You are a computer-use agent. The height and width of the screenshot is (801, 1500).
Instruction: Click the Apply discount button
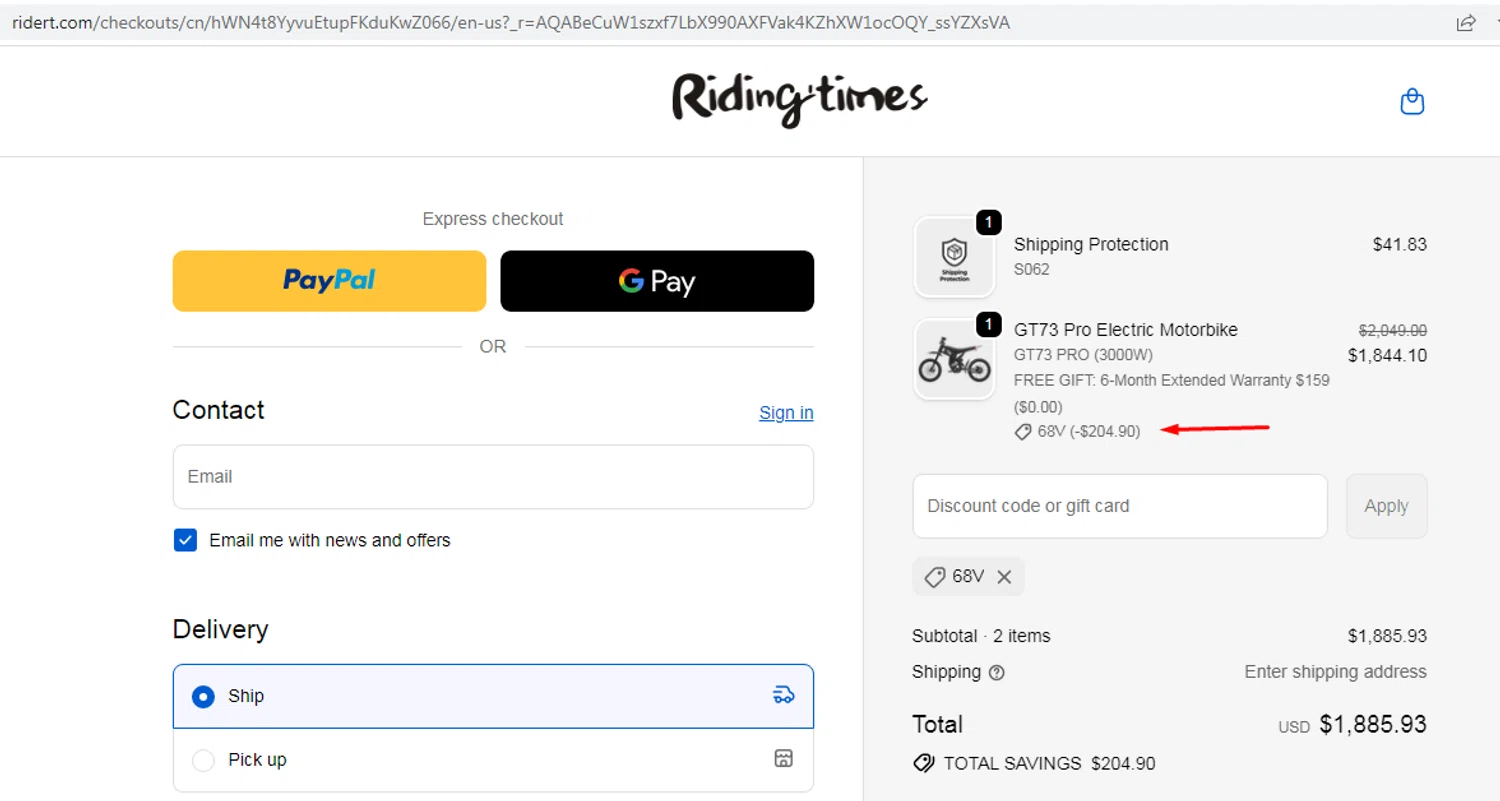(1386, 506)
